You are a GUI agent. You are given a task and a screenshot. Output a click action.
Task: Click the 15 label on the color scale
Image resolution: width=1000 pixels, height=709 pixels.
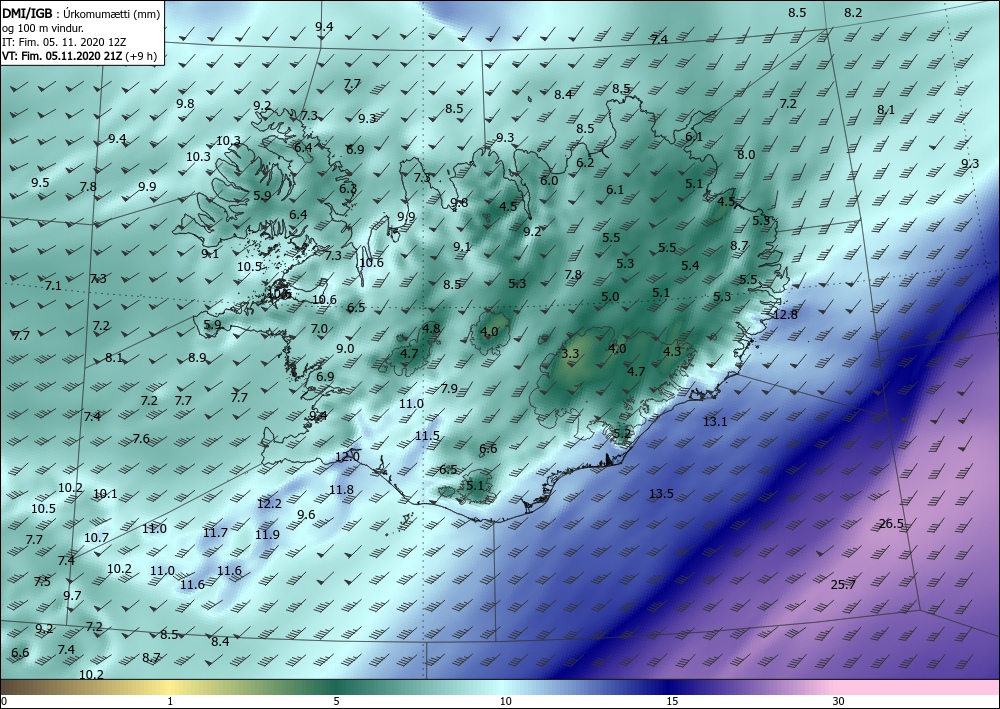click(x=672, y=701)
